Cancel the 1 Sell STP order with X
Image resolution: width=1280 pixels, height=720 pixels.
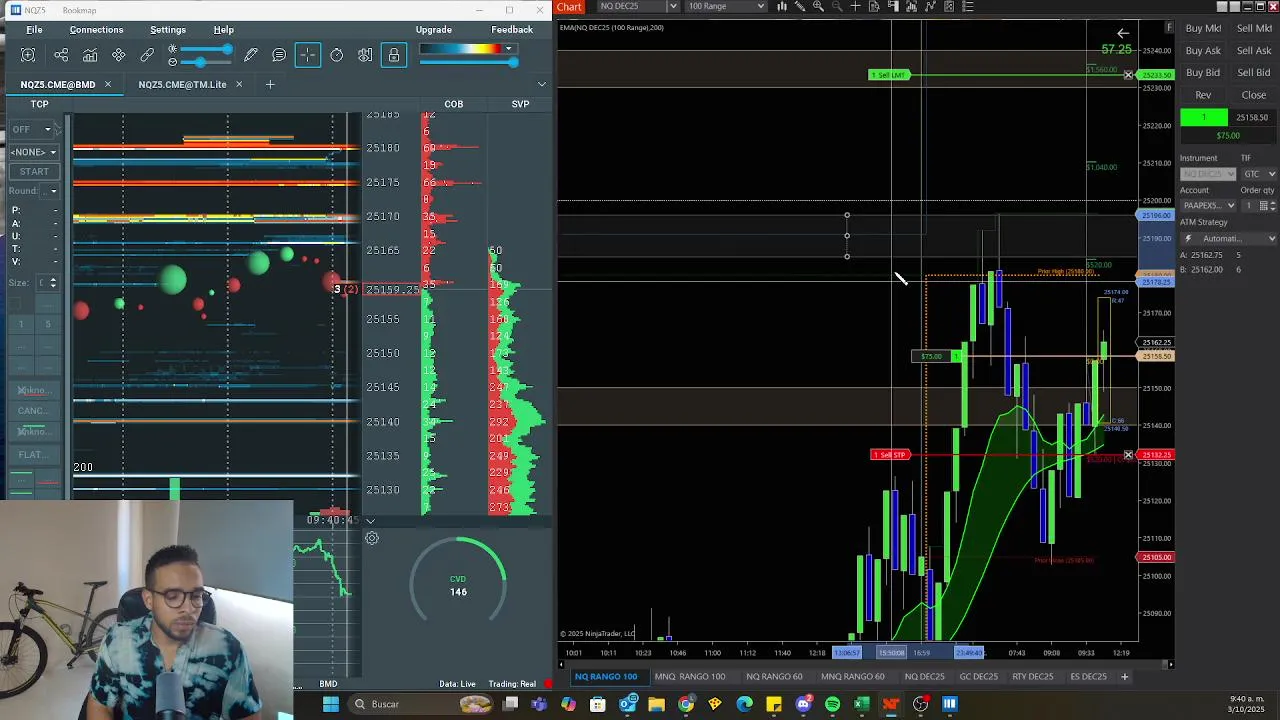[1129, 455]
